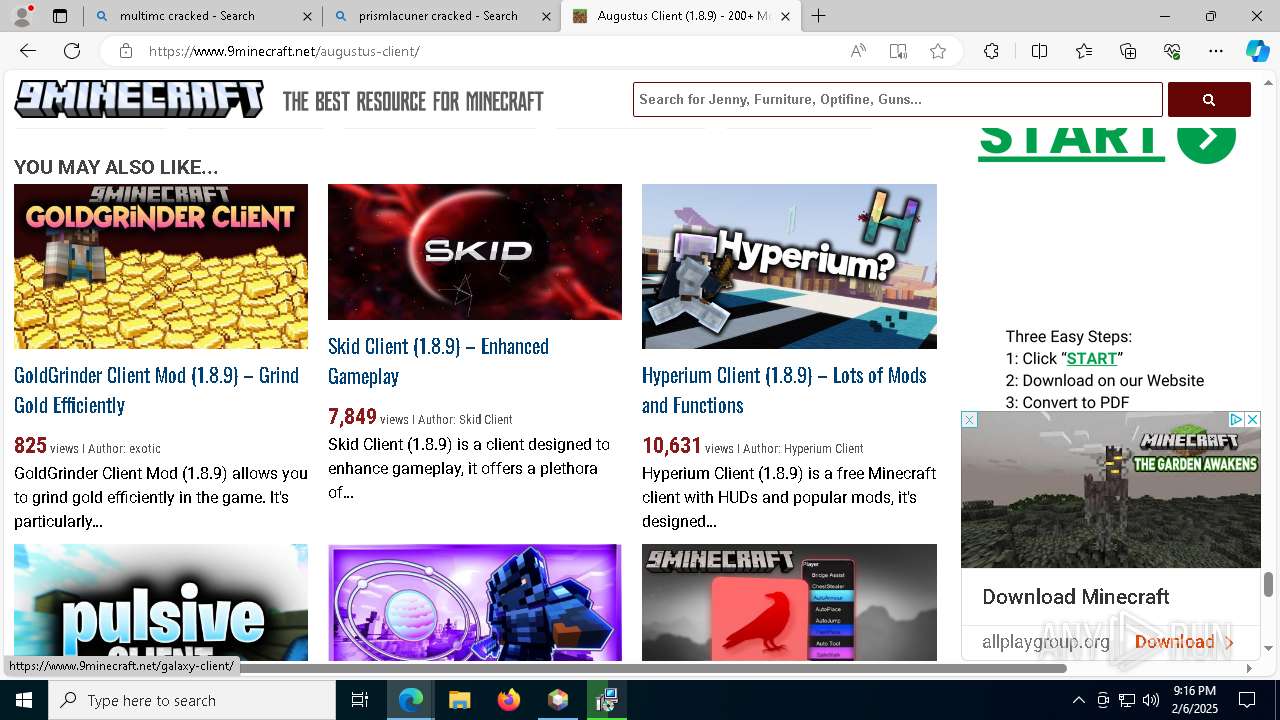
Task: Launch Firefox from taskbar
Action: click(x=509, y=700)
